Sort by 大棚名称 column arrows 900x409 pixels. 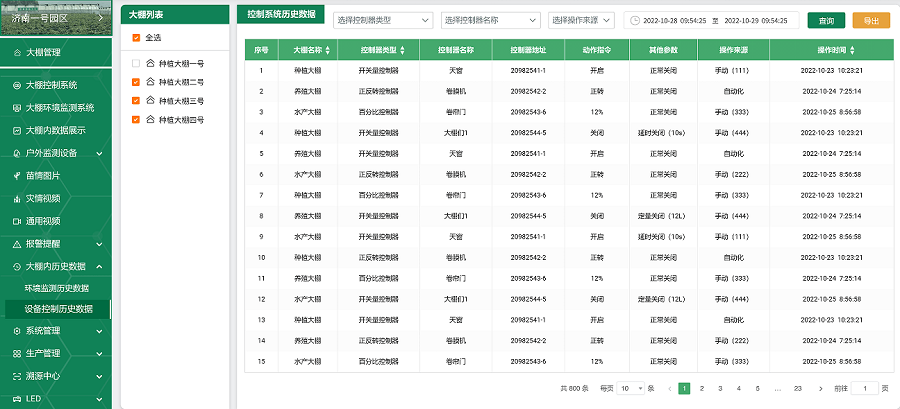pyautogui.click(x=328, y=50)
